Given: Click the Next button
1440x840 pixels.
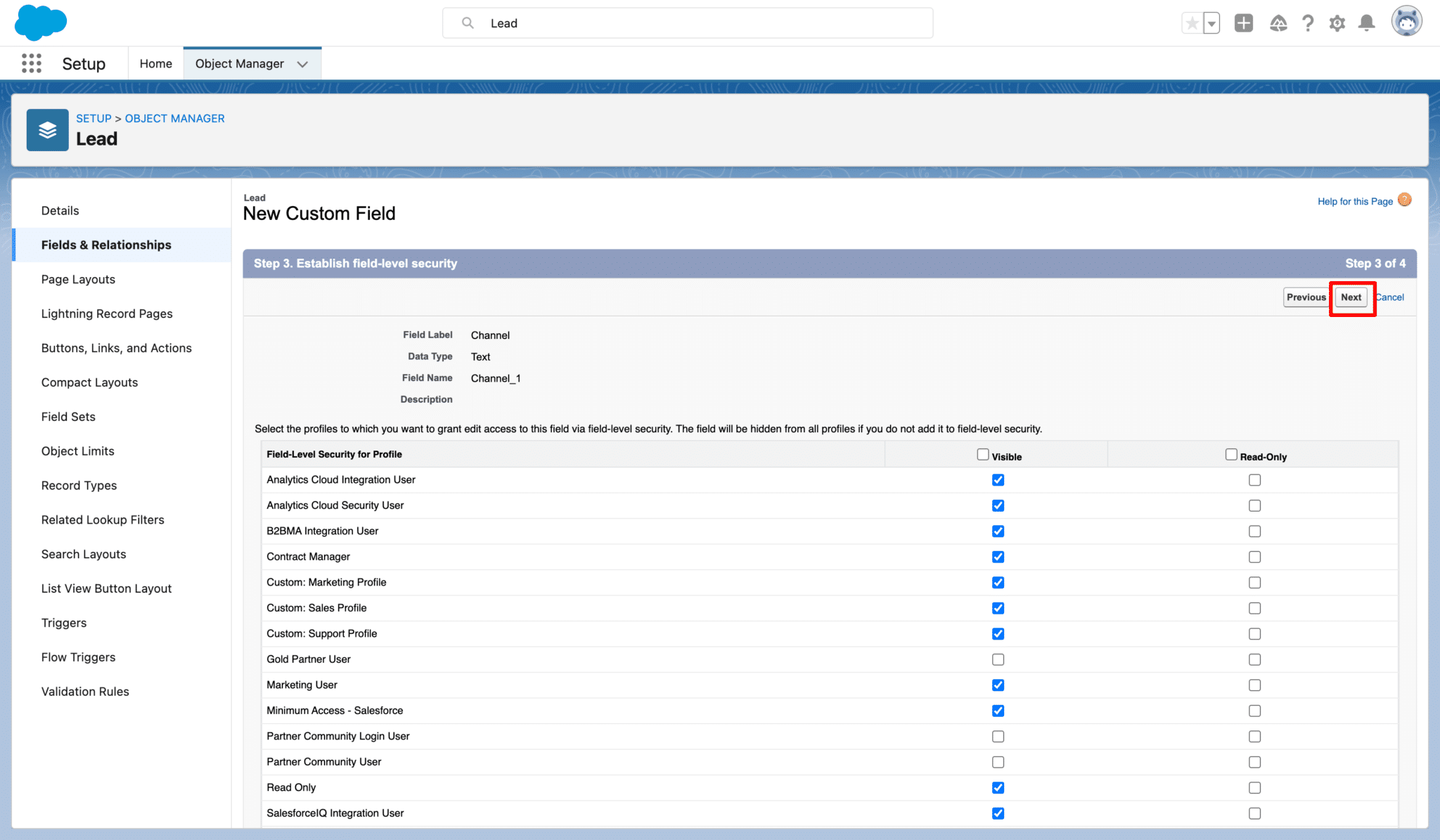Looking at the screenshot, I should (x=1351, y=297).
